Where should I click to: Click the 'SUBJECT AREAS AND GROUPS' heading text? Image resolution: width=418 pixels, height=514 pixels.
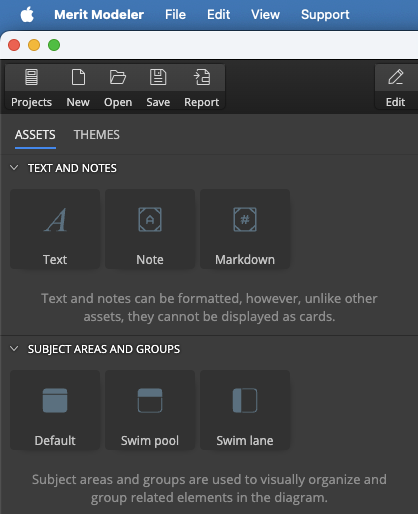coord(104,349)
